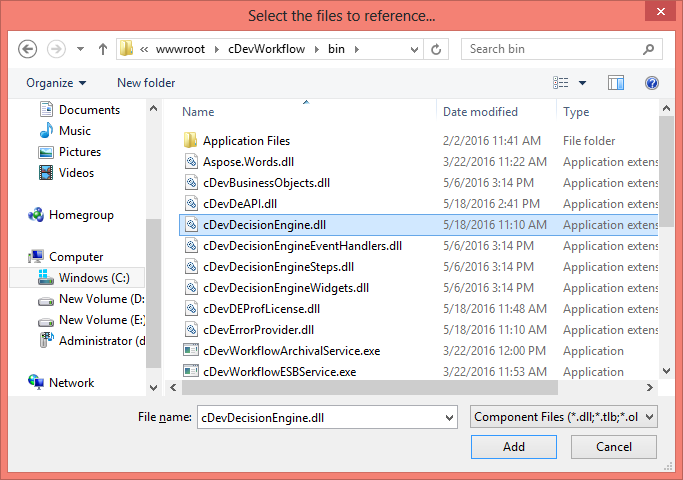Select cDevWorkflowArchivalService.exe file
This screenshot has width=683, height=480.
coord(291,351)
